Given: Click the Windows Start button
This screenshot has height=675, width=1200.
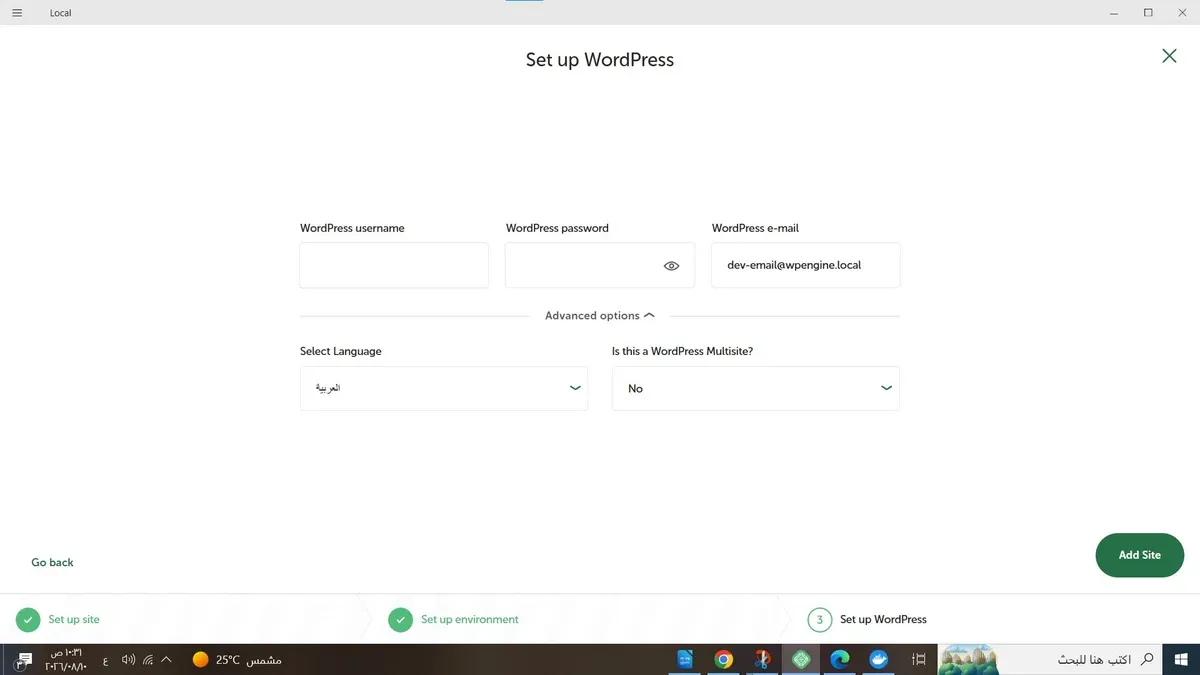Looking at the screenshot, I should pyautogui.click(x=1183, y=660).
